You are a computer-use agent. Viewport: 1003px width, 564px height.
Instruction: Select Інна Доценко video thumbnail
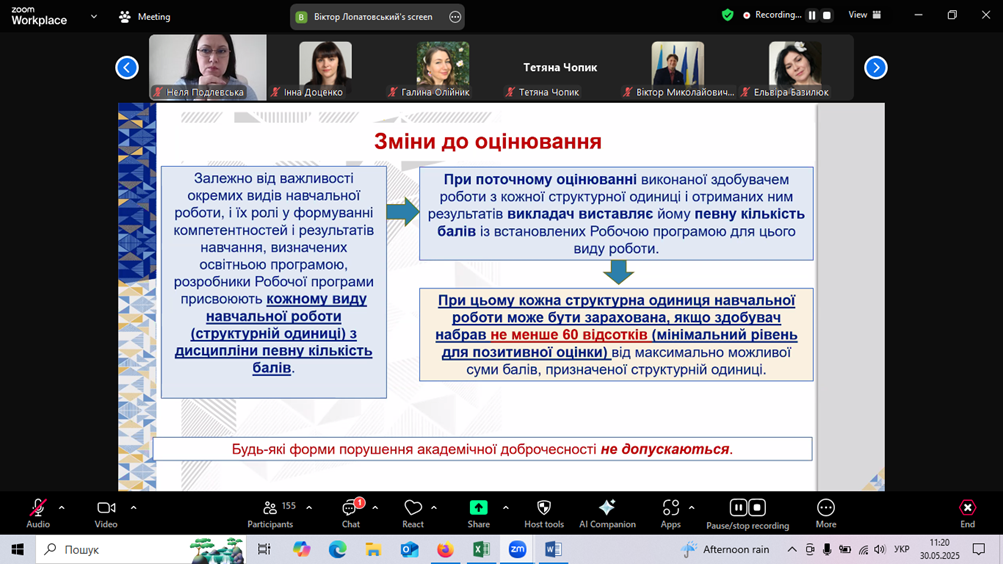point(326,67)
